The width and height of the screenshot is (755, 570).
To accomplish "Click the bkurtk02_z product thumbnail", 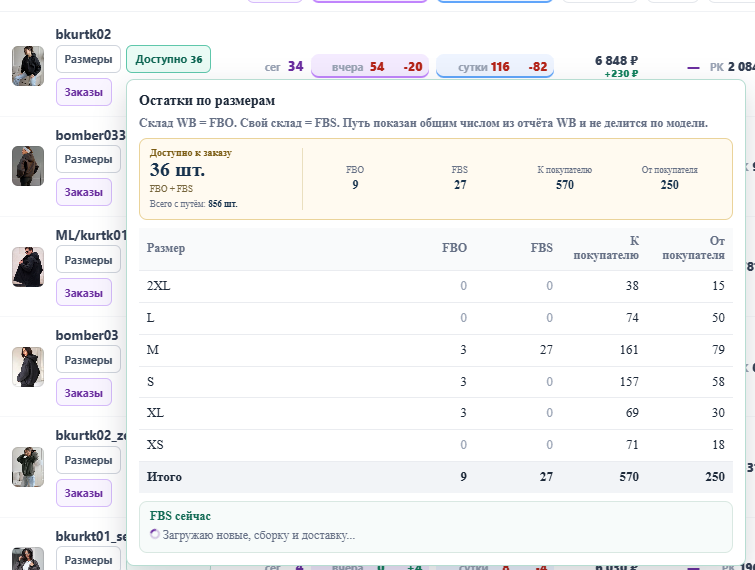I will [x=28, y=467].
